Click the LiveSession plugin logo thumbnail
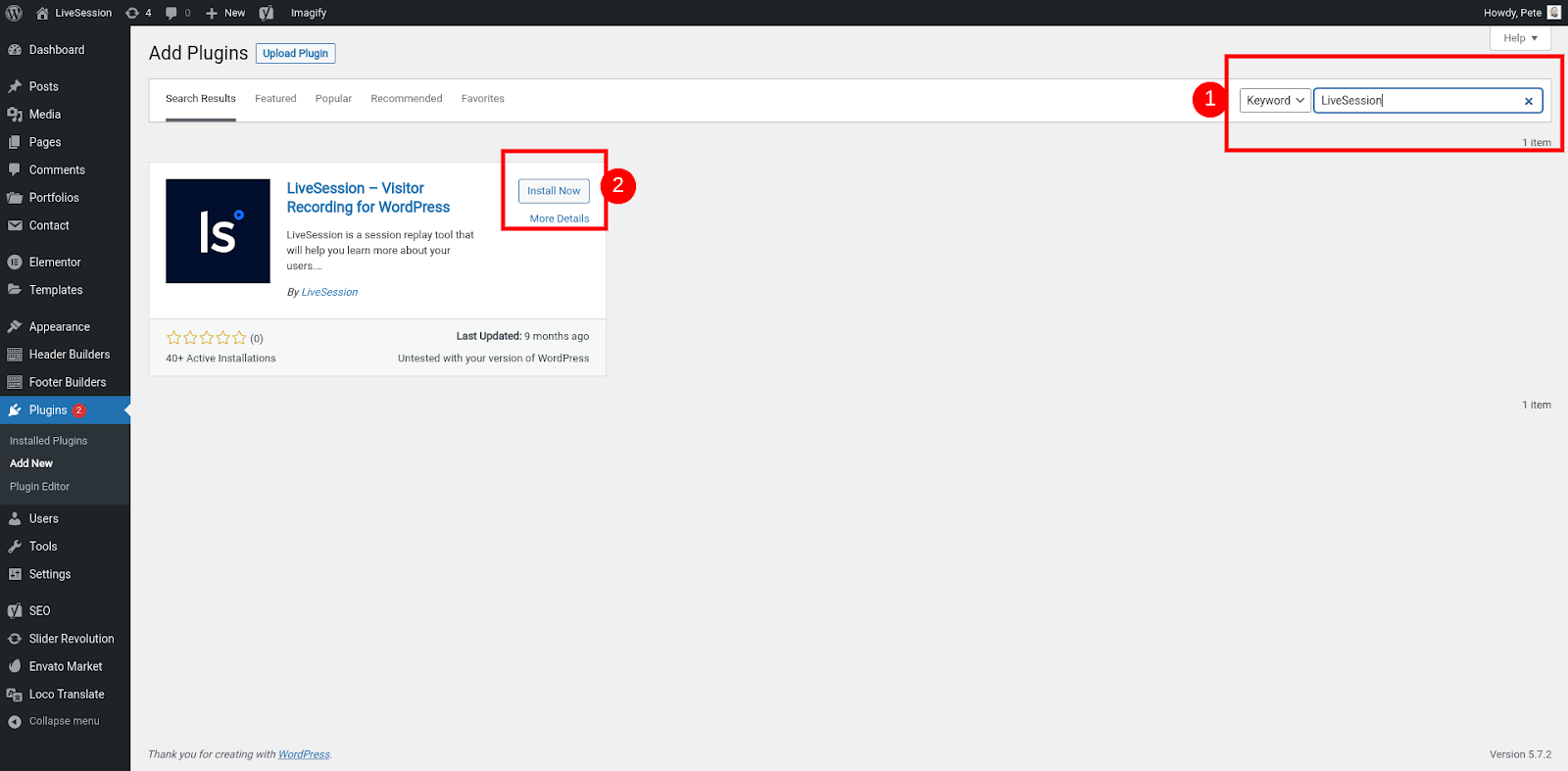1568x771 pixels. pyautogui.click(x=218, y=231)
